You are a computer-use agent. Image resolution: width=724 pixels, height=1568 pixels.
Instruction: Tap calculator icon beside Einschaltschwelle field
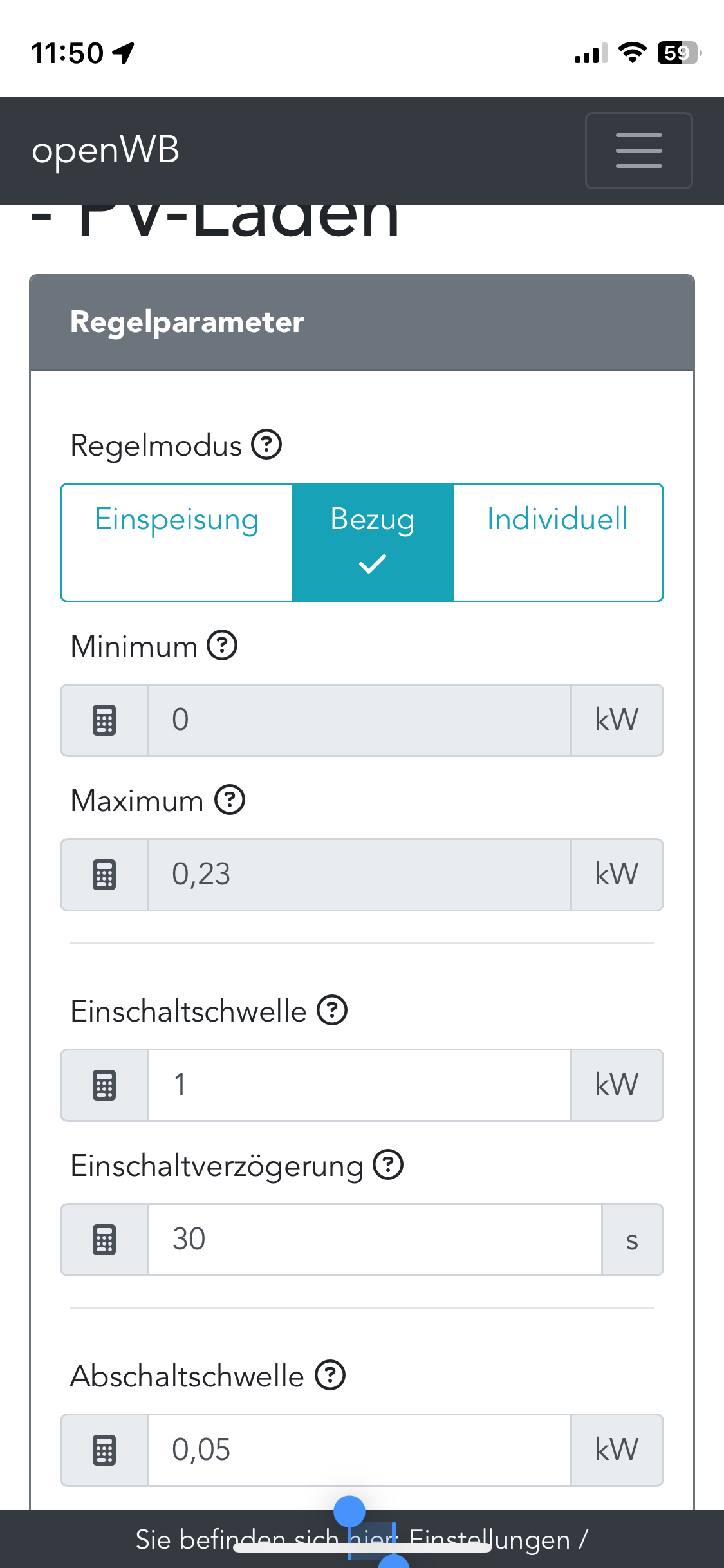click(104, 1085)
